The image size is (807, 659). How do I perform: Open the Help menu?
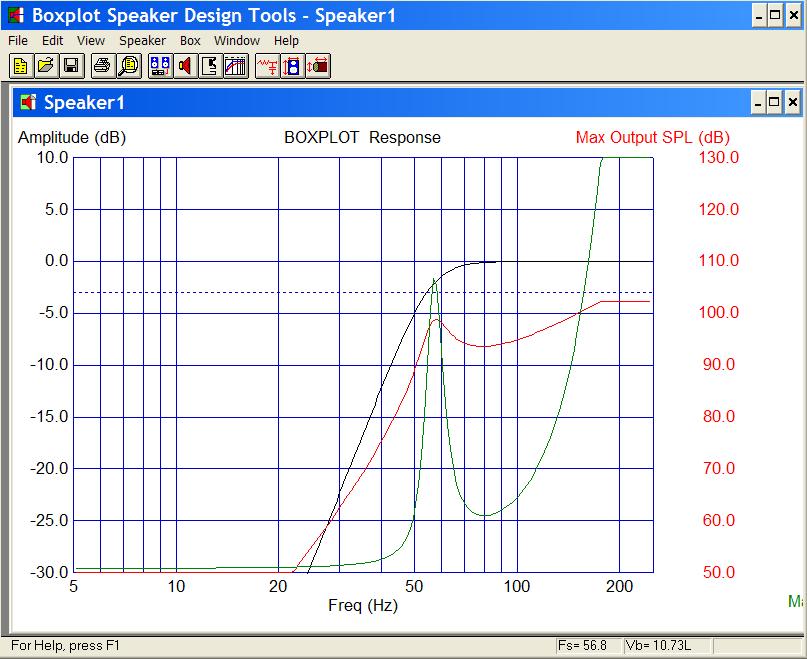click(x=286, y=40)
